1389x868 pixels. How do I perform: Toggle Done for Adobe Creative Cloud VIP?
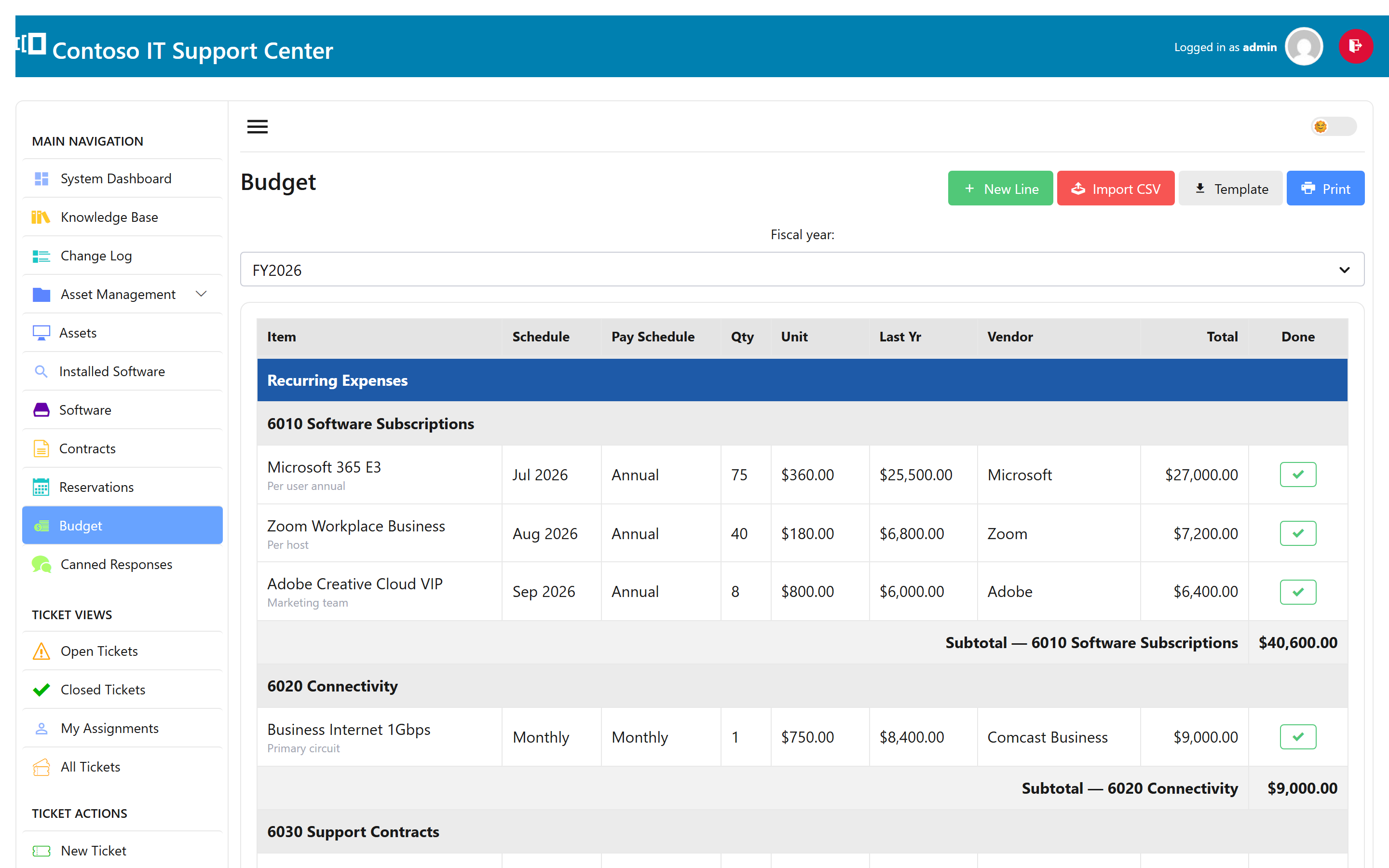(x=1298, y=592)
